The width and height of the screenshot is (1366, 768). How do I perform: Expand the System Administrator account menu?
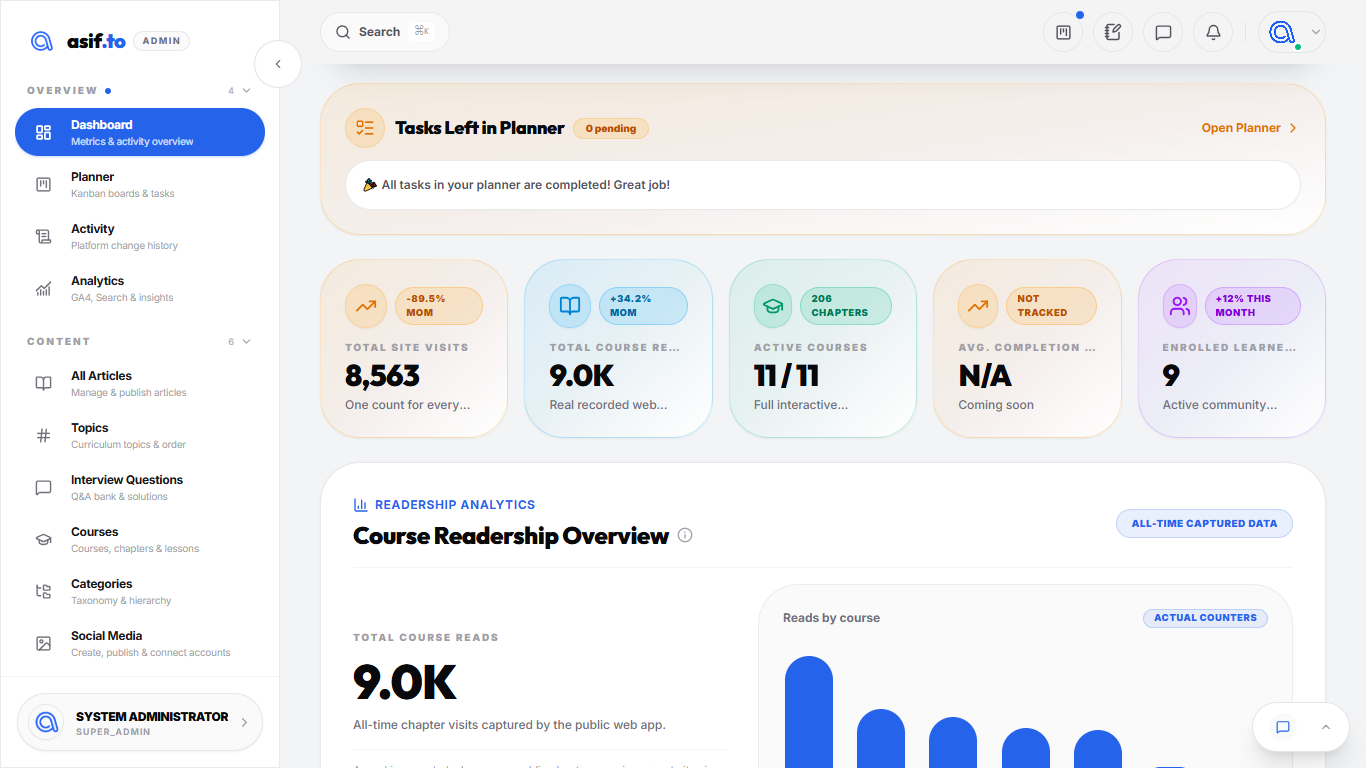click(x=140, y=722)
